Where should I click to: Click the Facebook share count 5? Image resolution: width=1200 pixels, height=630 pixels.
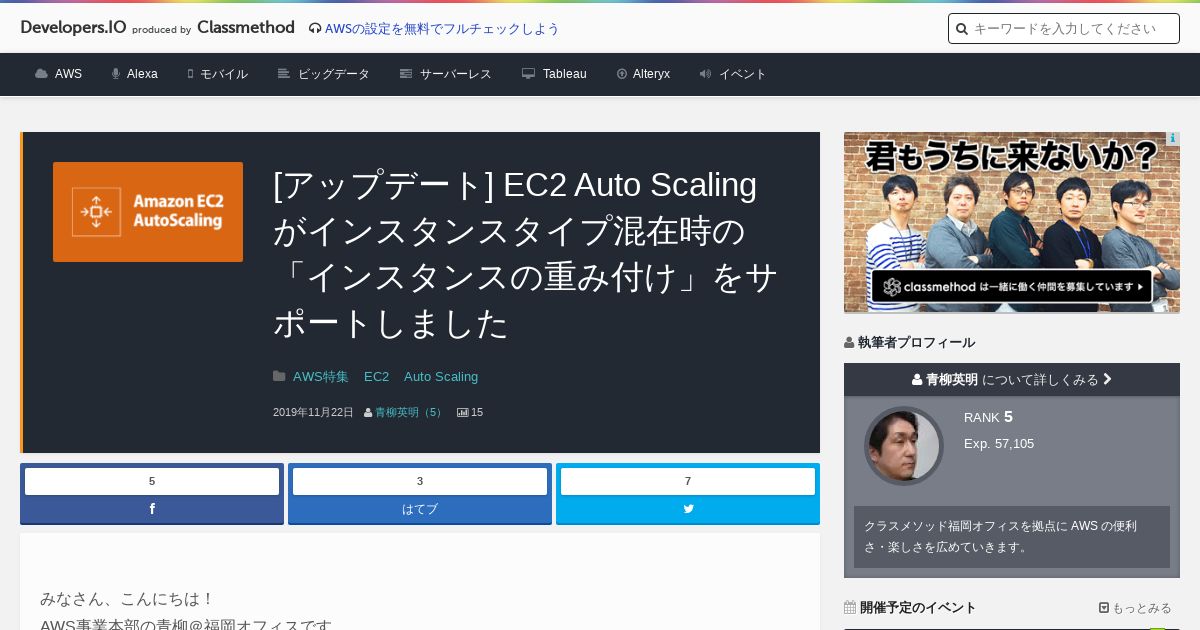152,481
